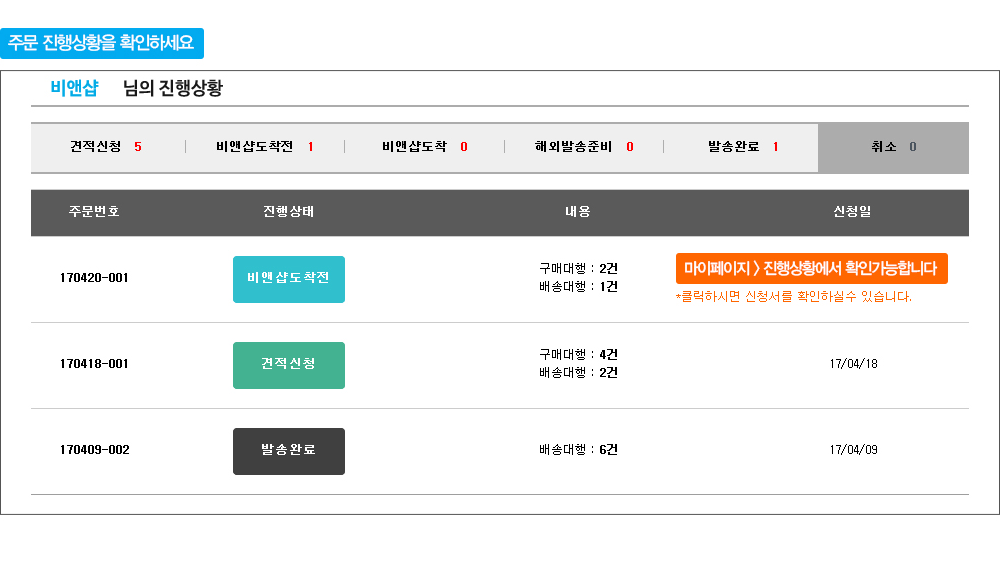Switch to the 비앤샵도착전 tab in the status bar

pyautogui.click(x=264, y=147)
